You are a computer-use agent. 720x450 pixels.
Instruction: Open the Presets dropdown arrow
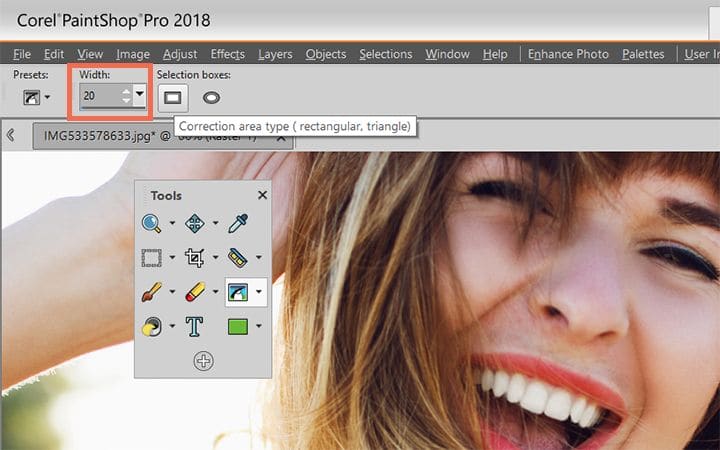(47, 97)
